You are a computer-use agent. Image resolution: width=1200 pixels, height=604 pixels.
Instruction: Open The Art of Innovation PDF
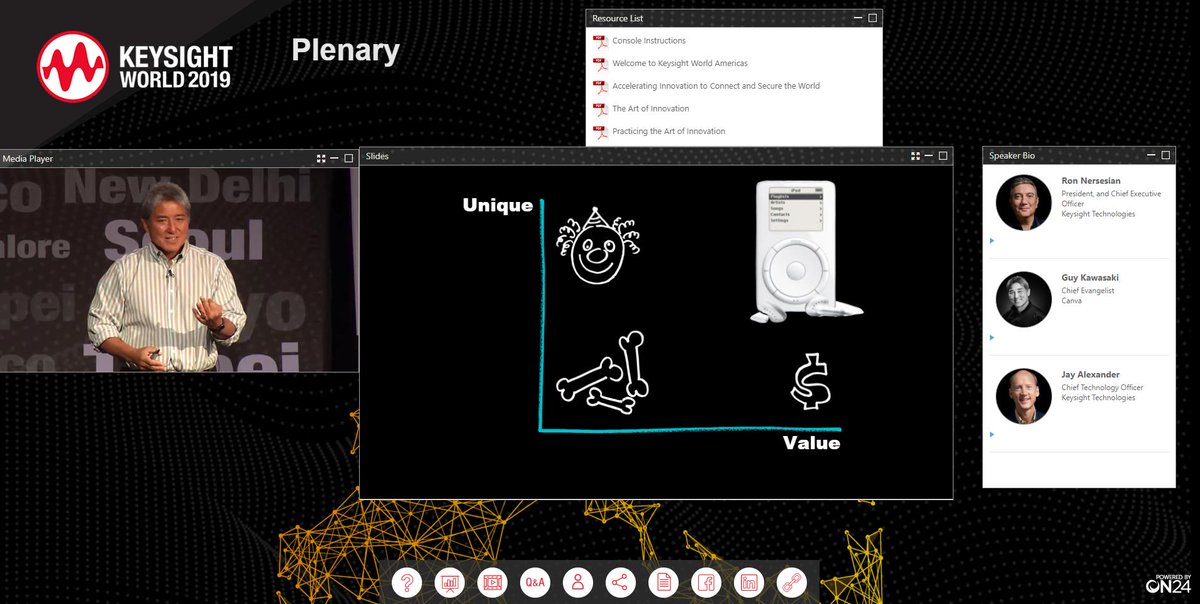(x=649, y=108)
